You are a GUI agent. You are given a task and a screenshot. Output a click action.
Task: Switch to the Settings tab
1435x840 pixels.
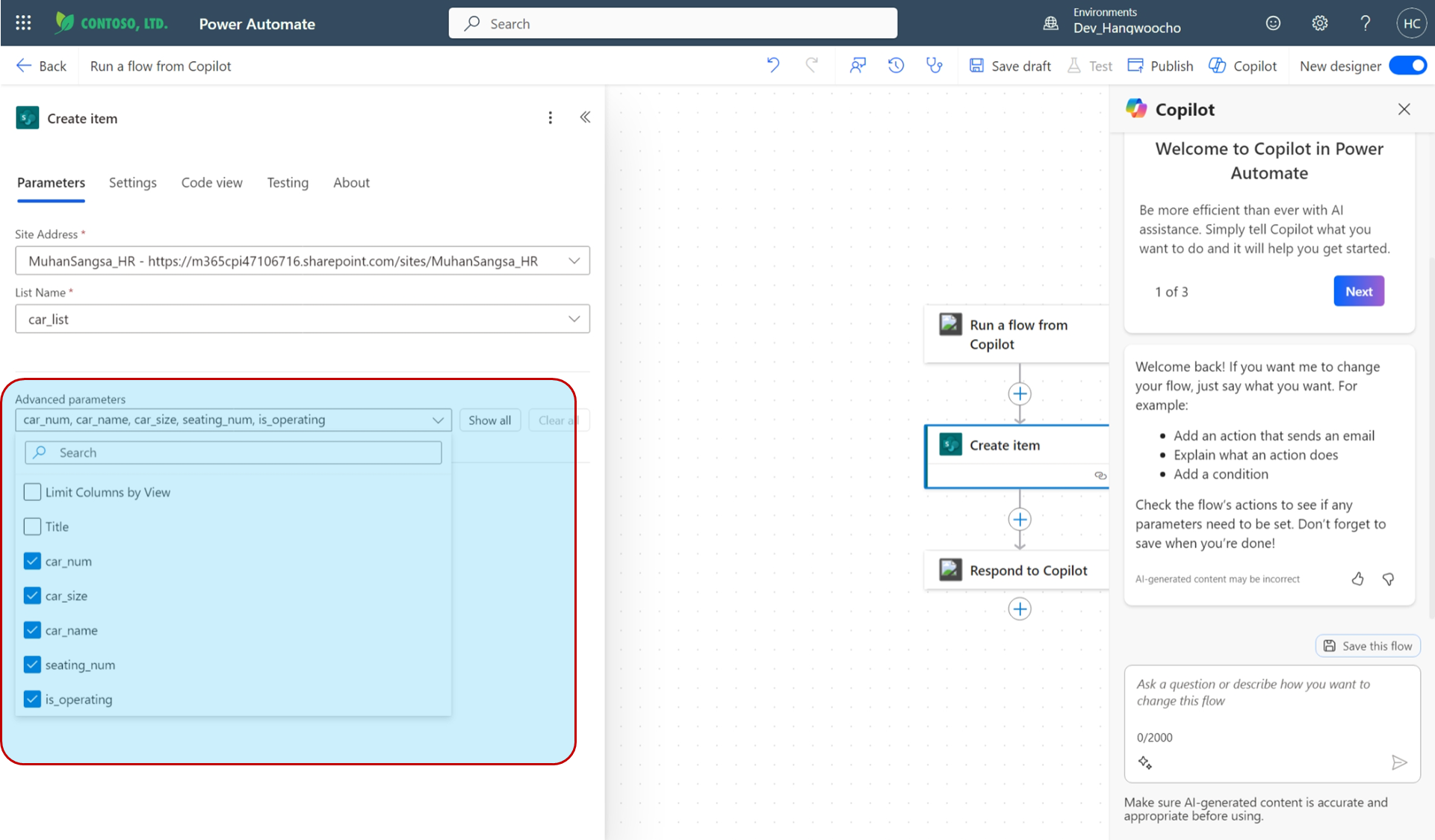coord(133,182)
